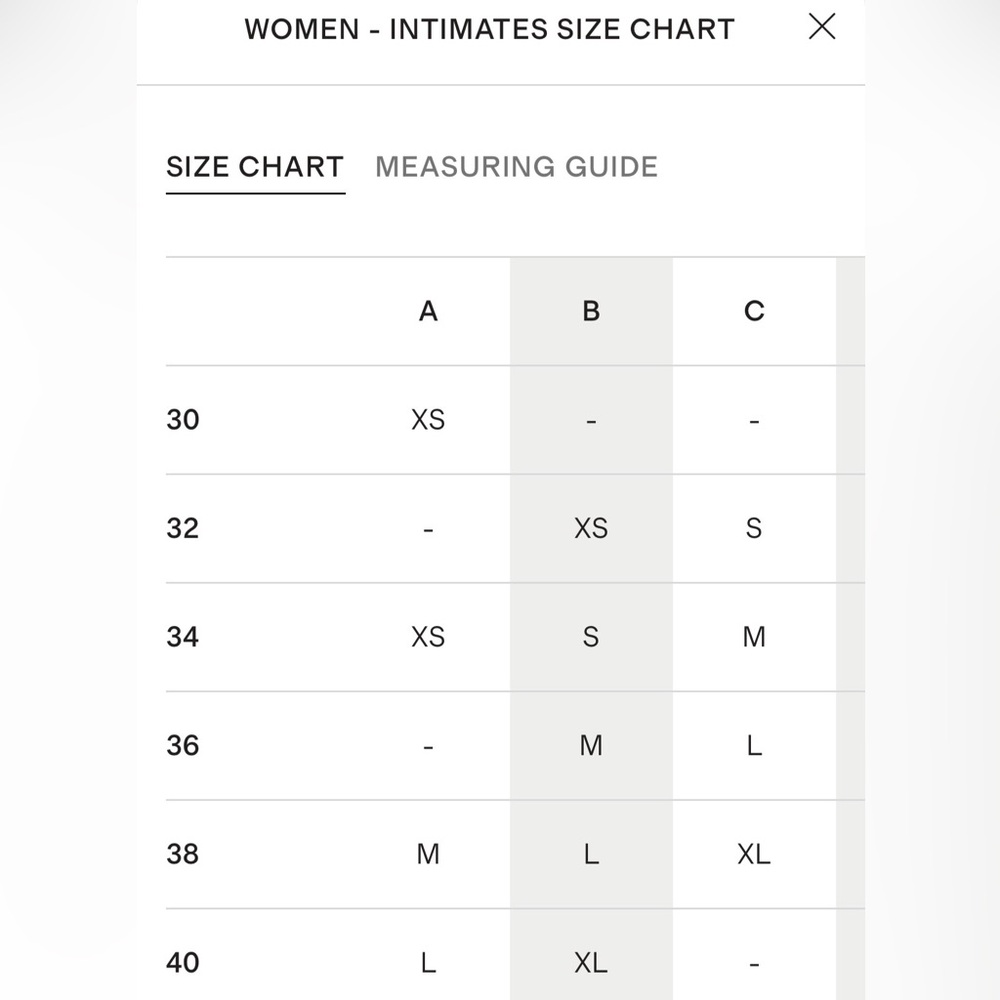
Task: Click the XS cell for 30A
Action: click(428, 420)
